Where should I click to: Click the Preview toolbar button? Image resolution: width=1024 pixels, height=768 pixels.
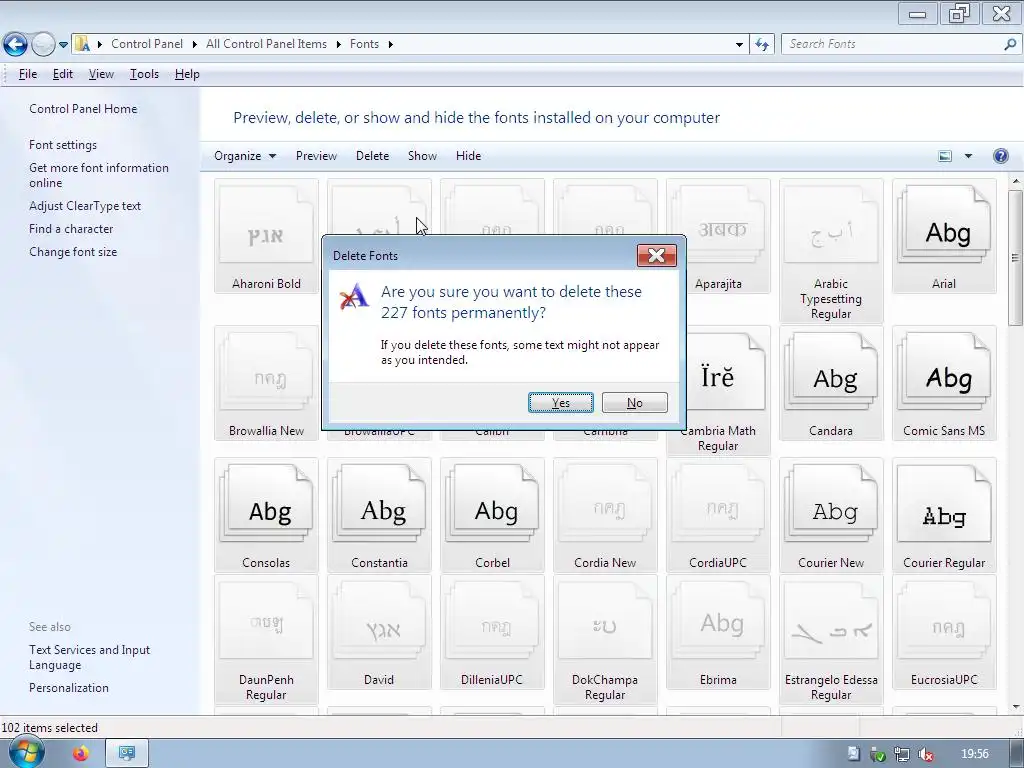[x=316, y=155]
